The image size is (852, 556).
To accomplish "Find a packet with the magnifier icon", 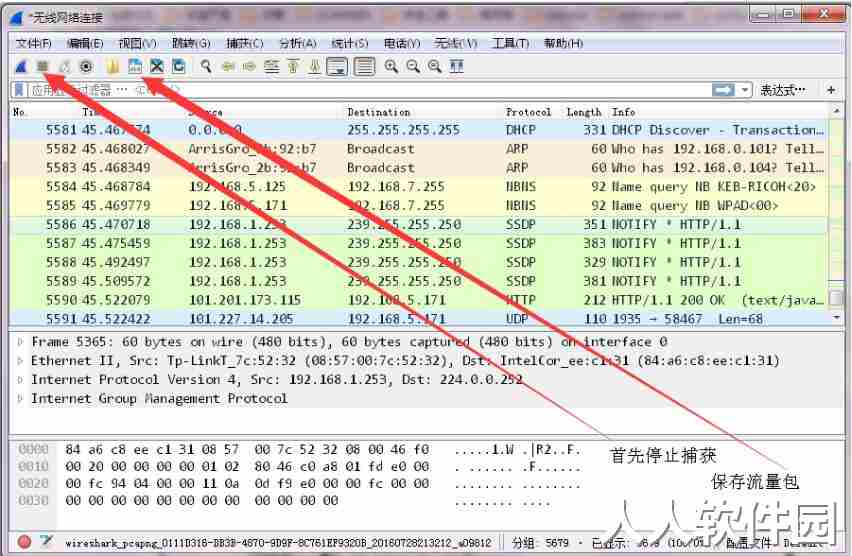I will (206, 67).
